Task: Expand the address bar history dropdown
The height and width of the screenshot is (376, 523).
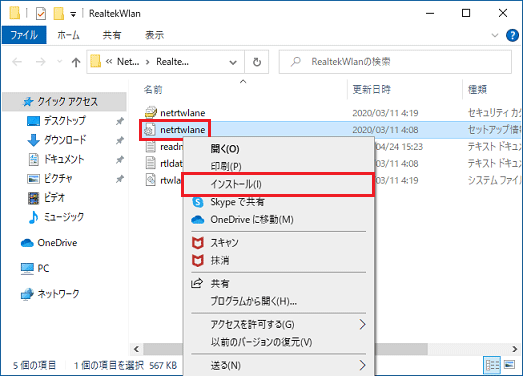Action: pos(233,62)
